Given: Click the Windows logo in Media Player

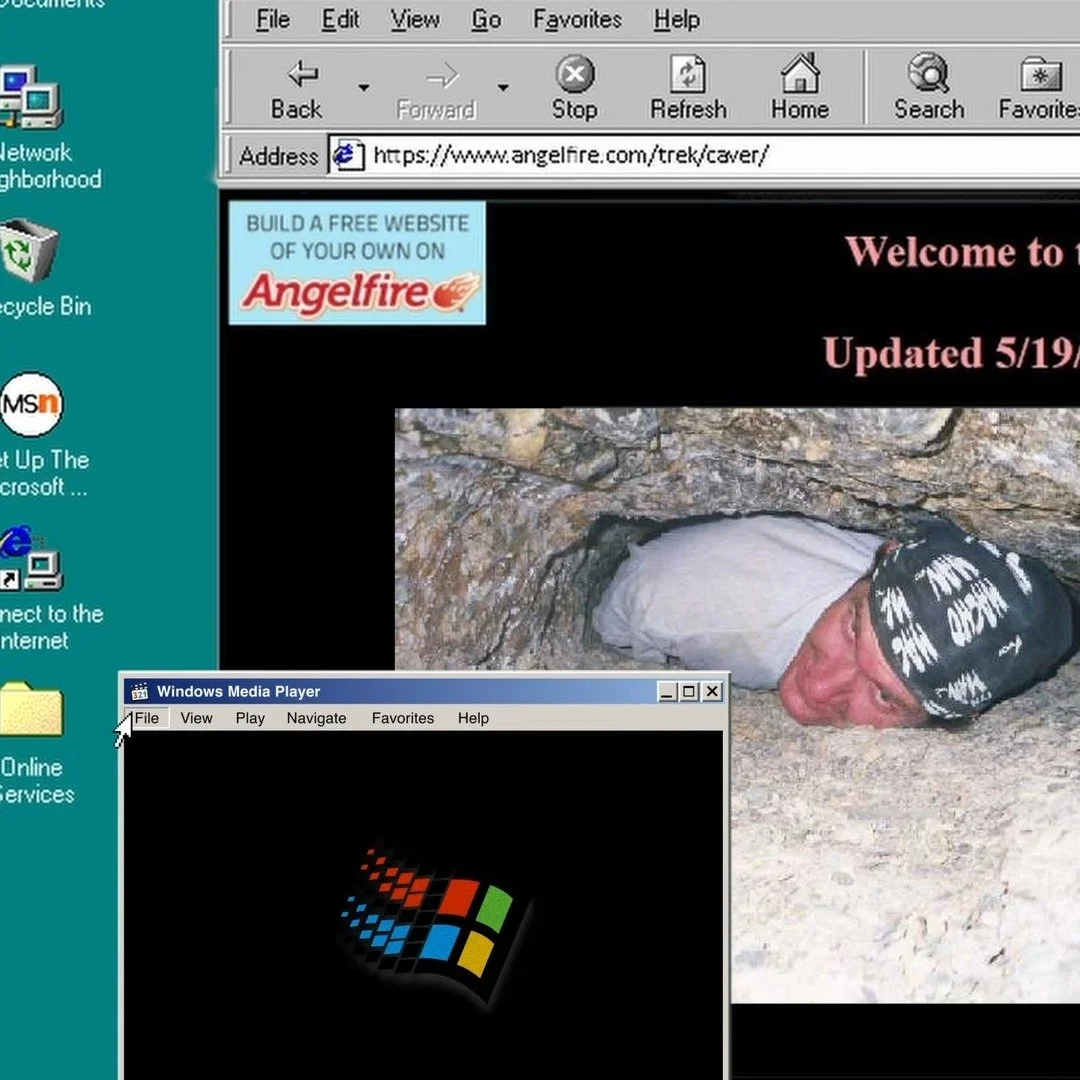Looking at the screenshot, I should tap(435, 924).
